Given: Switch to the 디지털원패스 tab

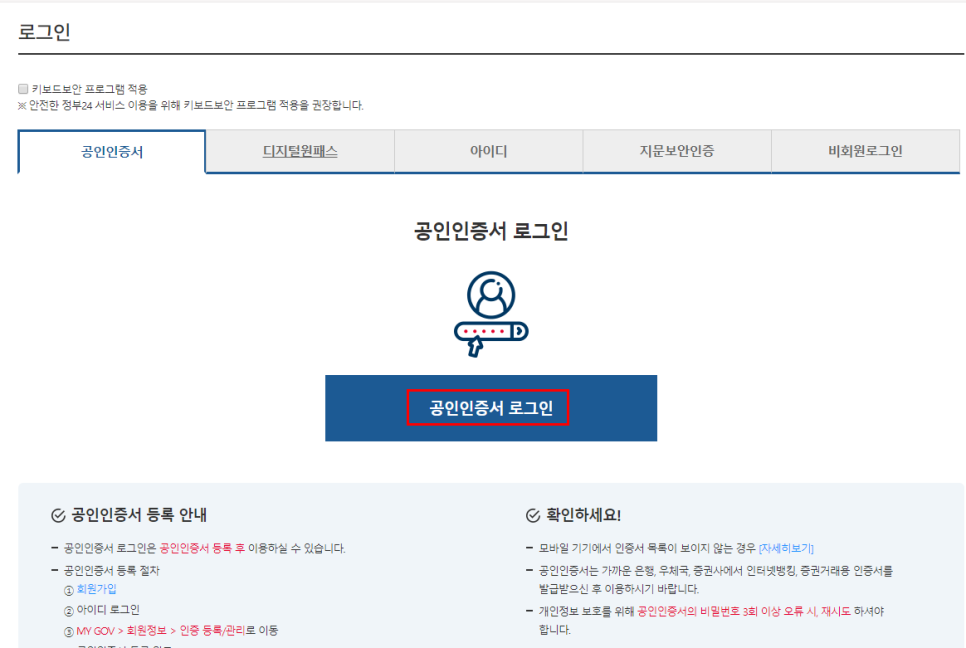Looking at the screenshot, I should point(300,151).
